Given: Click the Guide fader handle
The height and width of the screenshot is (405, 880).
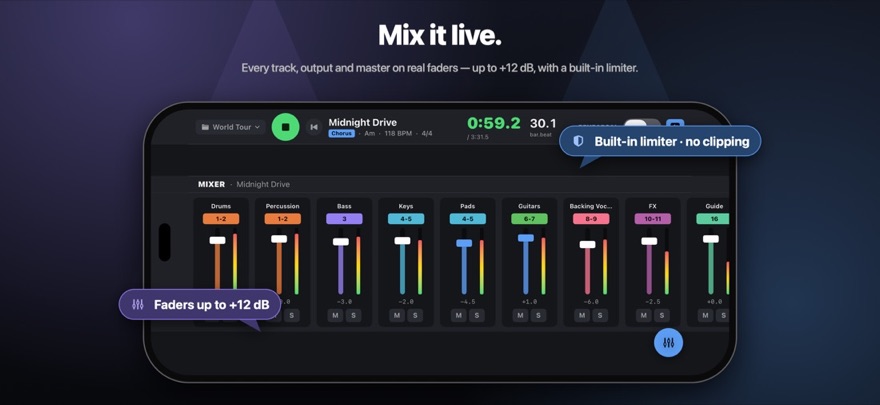Looking at the screenshot, I should pos(711,239).
